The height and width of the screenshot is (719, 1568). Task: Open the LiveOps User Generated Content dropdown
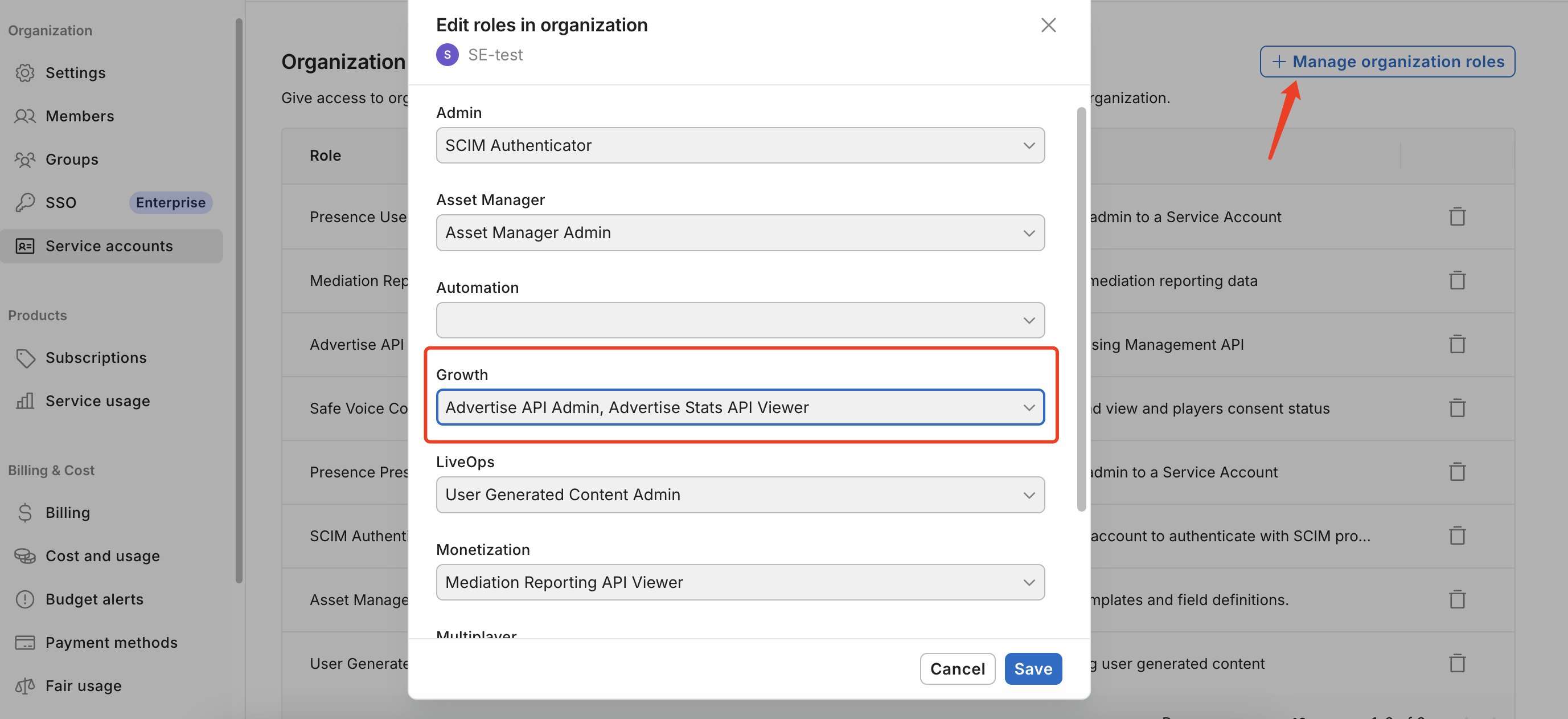coord(740,494)
